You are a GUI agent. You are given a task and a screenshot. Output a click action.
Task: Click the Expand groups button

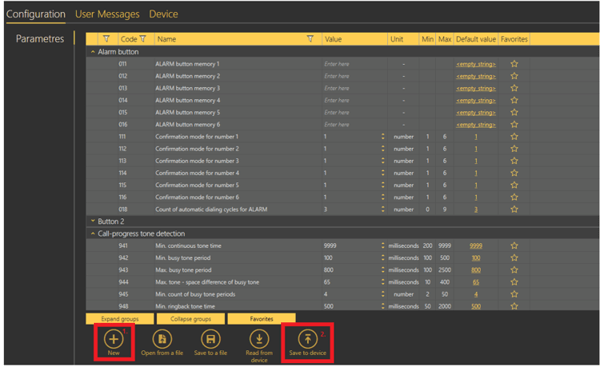pos(120,319)
